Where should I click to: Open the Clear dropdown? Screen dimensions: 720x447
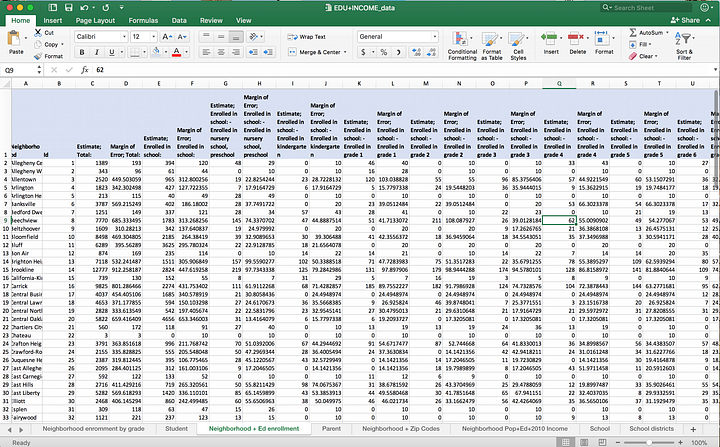coord(656,56)
